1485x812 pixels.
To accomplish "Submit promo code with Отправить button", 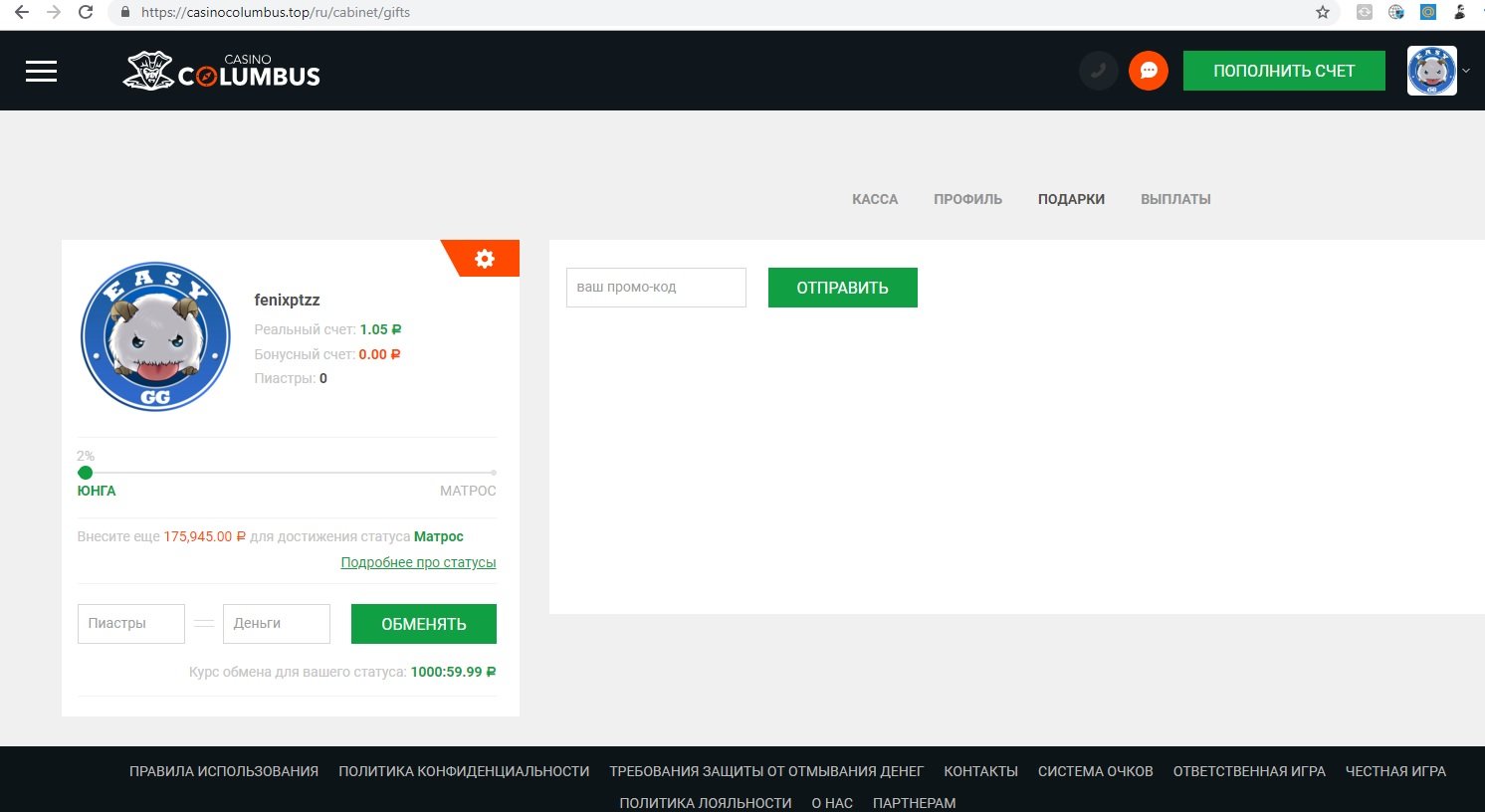I will [x=842, y=288].
